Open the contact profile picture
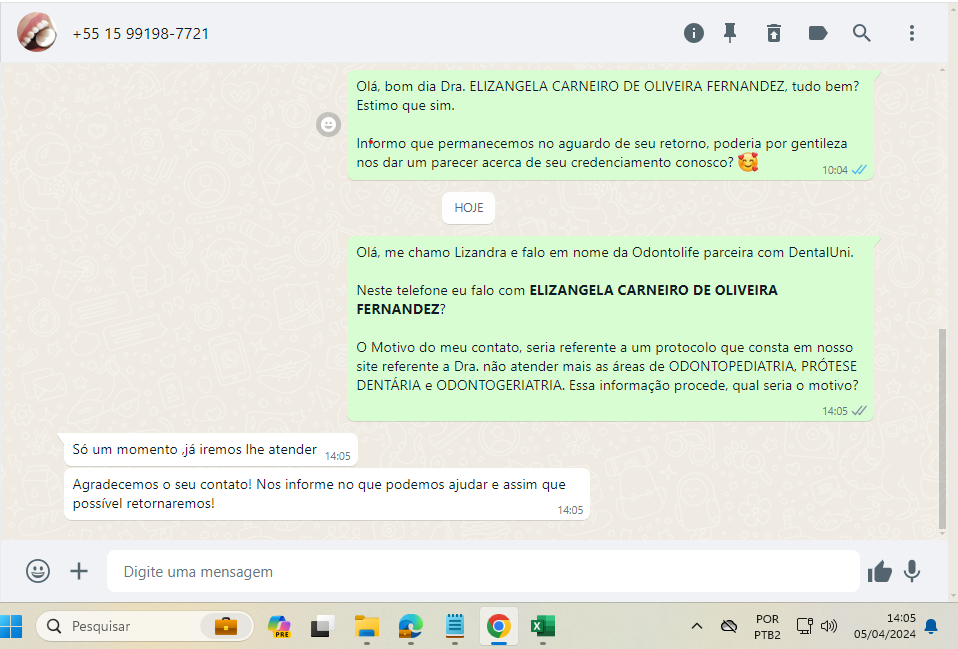 [37, 32]
